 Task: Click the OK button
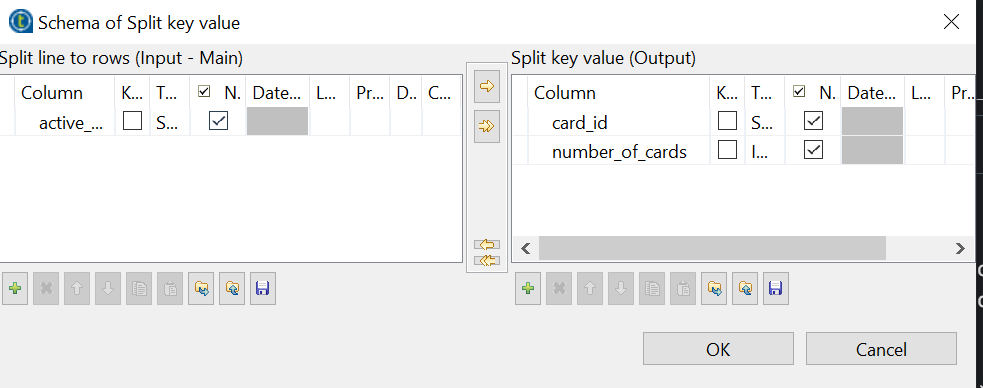[718, 349]
